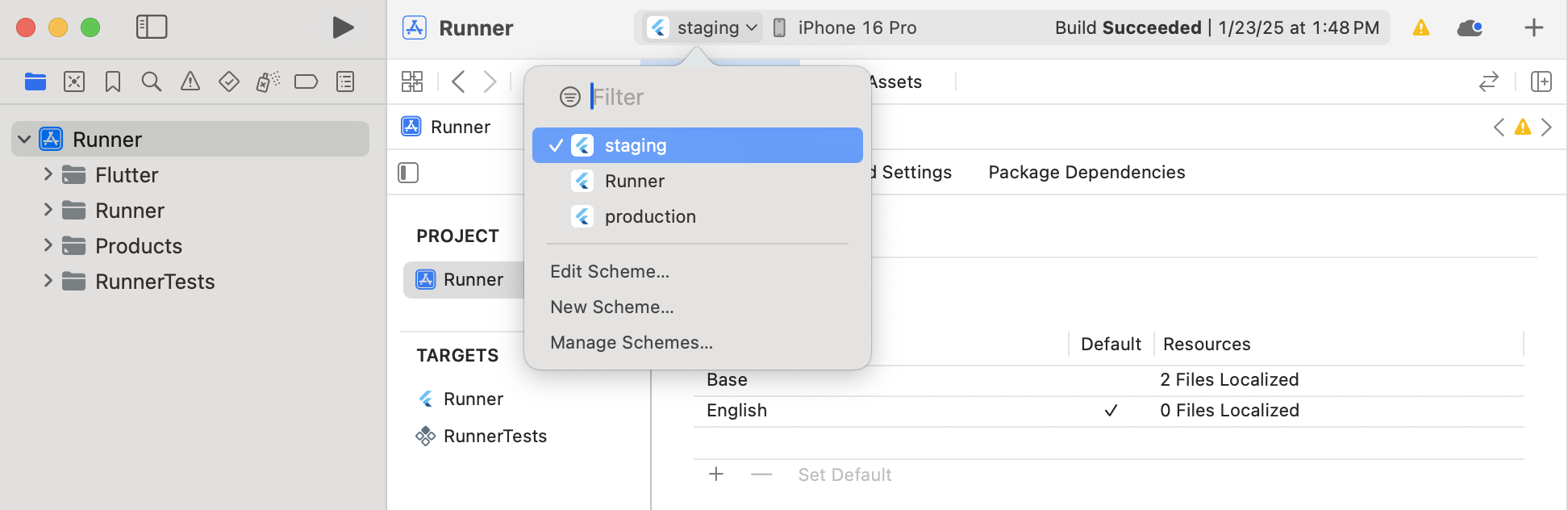Choose Edit Scheme… from the menu
The height and width of the screenshot is (510, 1568).
click(x=610, y=272)
